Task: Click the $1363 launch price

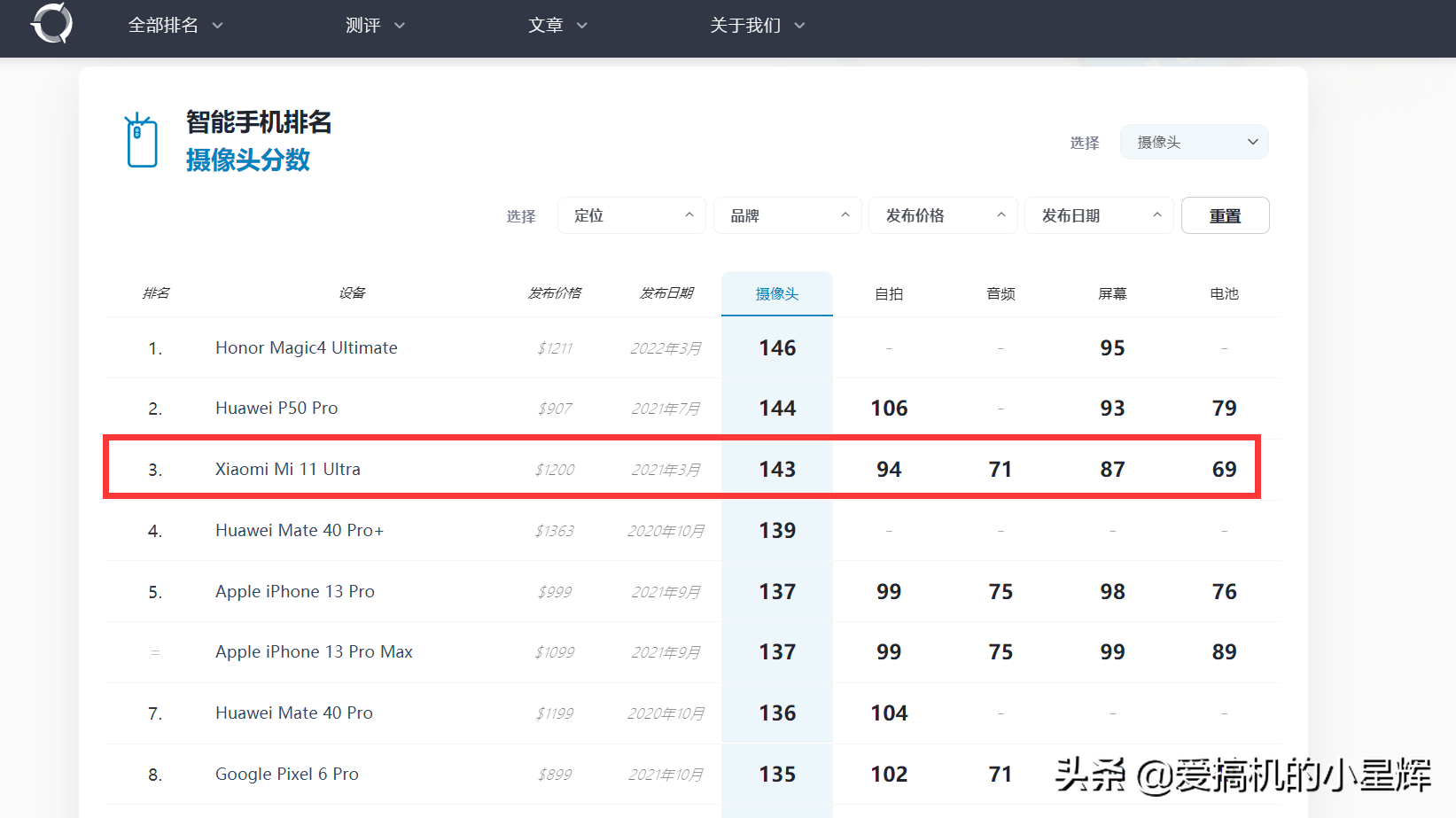Action: pyautogui.click(x=555, y=531)
